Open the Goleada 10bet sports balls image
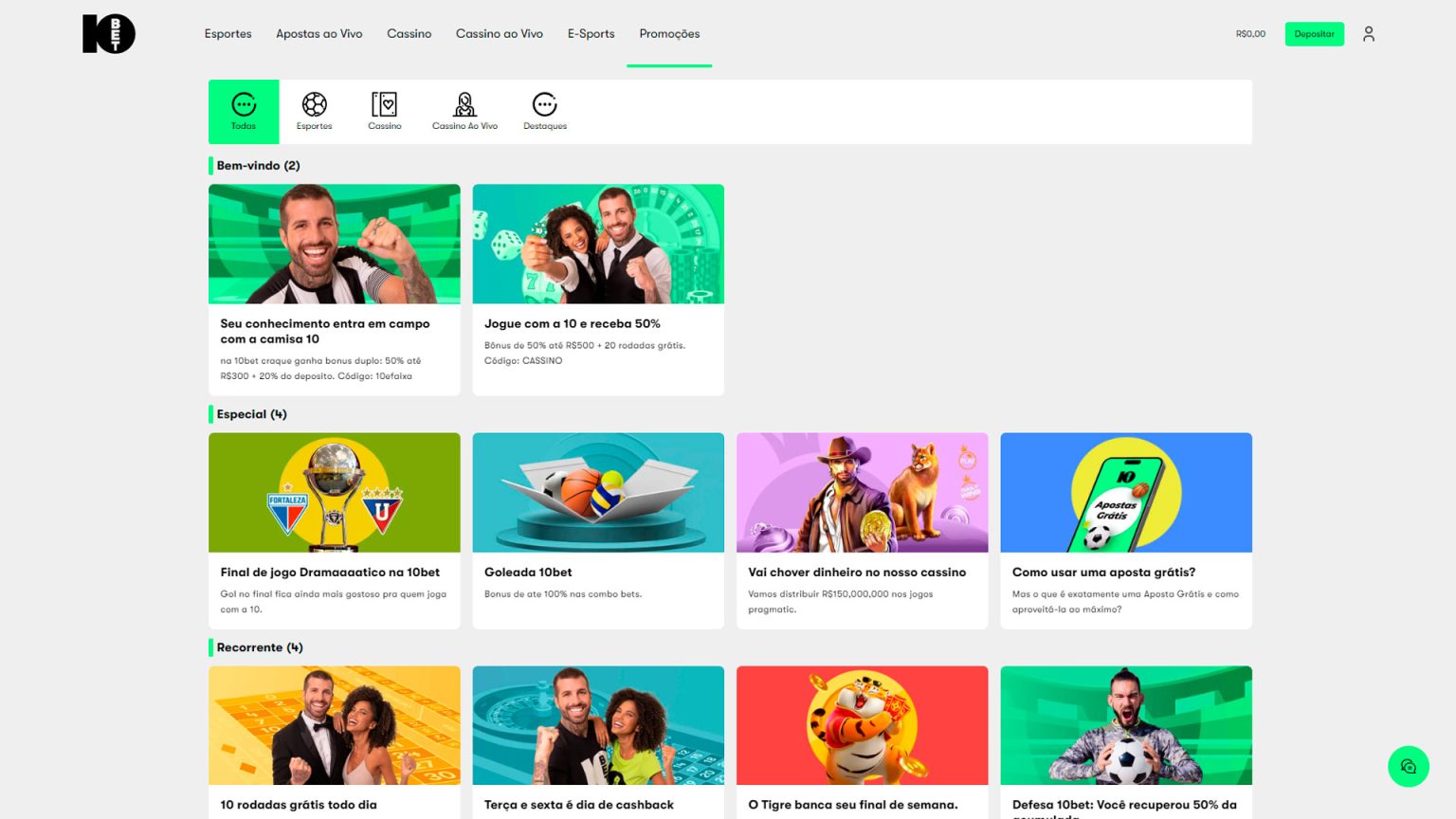The height and width of the screenshot is (819, 1456). [598, 493]
